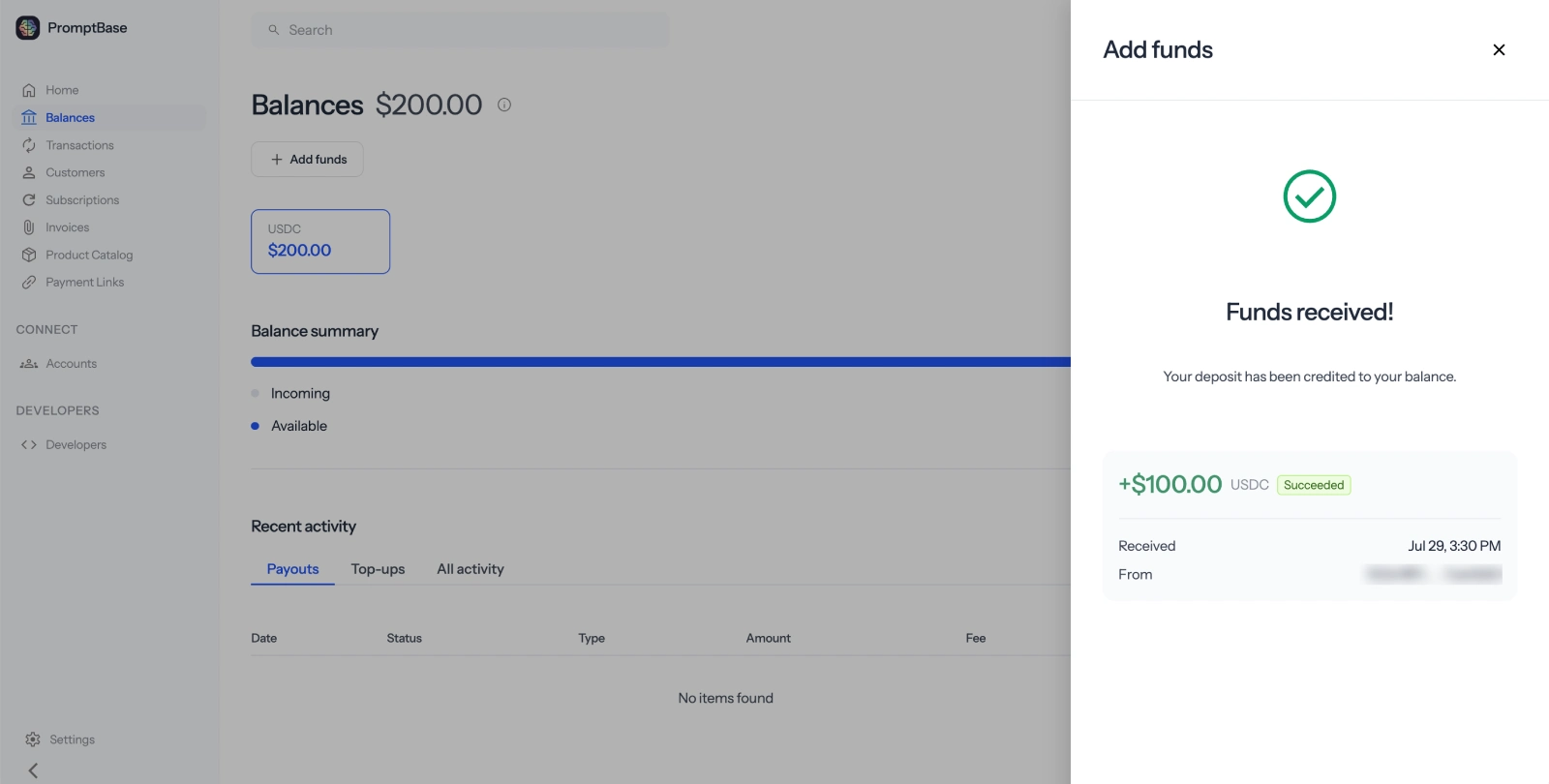Click the Fee column header
This screenshot has height=784, width=1549.
976,638
